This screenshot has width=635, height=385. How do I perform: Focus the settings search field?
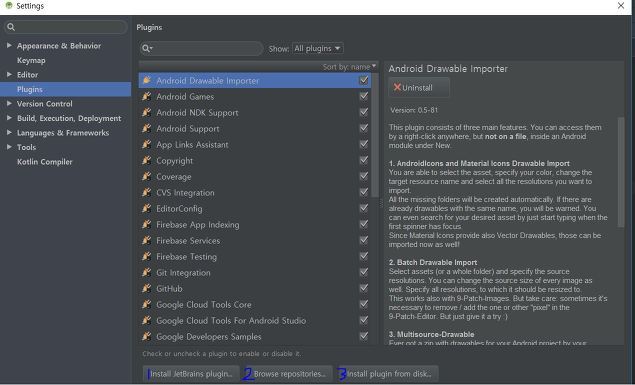point(66,27)
